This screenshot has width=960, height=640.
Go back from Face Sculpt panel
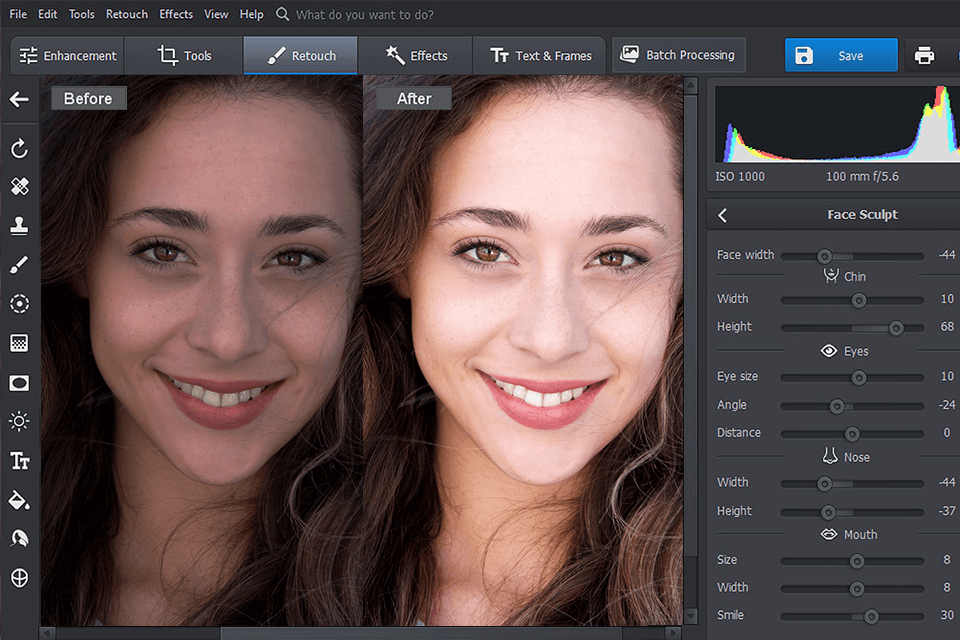(723, 215)
